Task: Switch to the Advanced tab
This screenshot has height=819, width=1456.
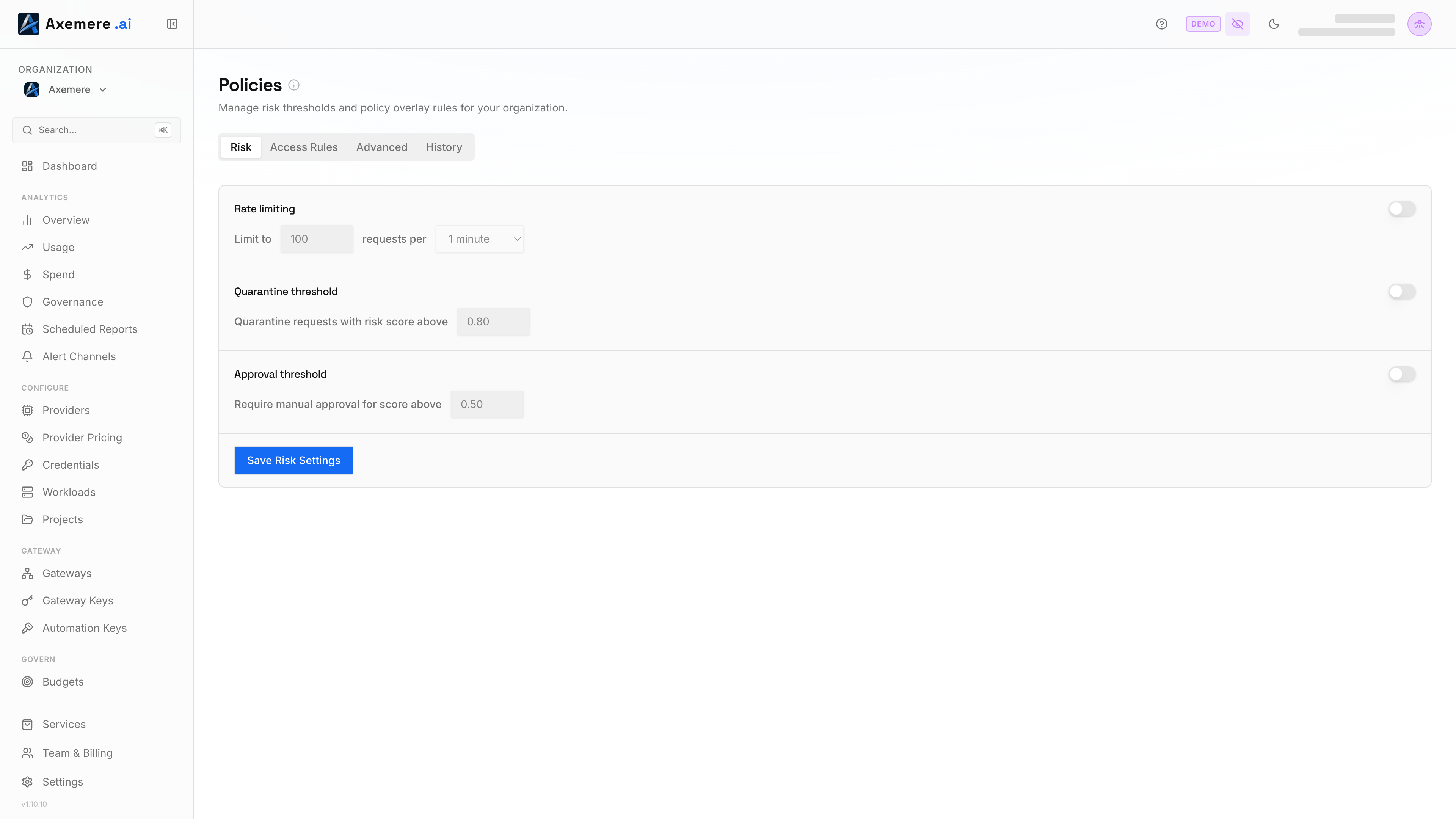Action: tap(381, 147)
